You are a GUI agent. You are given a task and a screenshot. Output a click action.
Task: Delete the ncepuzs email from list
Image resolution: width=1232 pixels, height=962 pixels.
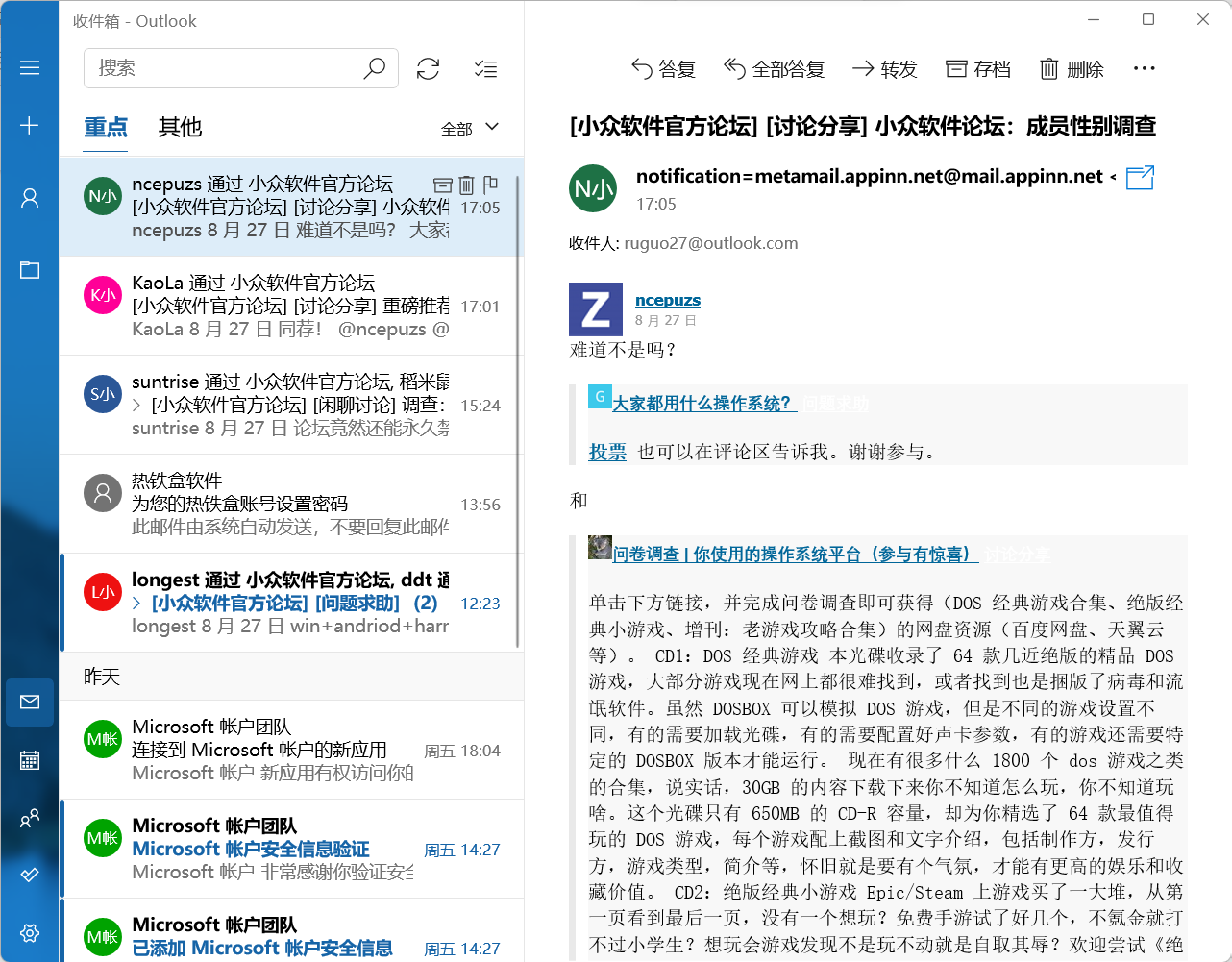pos(466,185)
